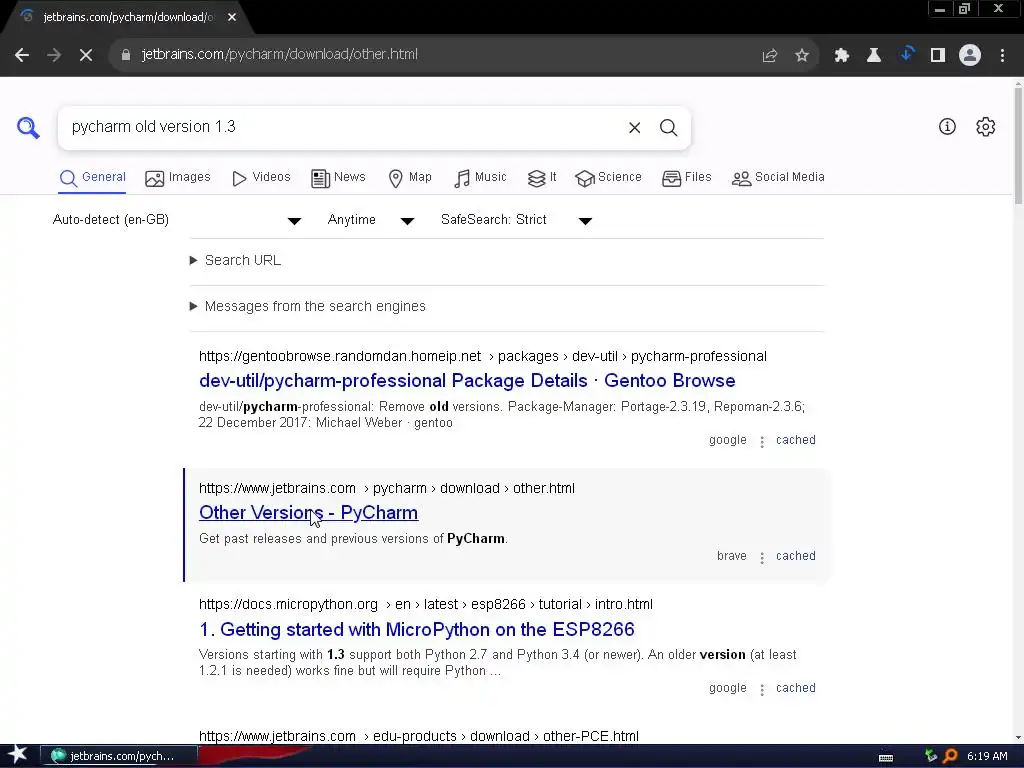The image size is (1024, 768).
Task: Click the search engine logo magnifier
Action: [28, 127]
